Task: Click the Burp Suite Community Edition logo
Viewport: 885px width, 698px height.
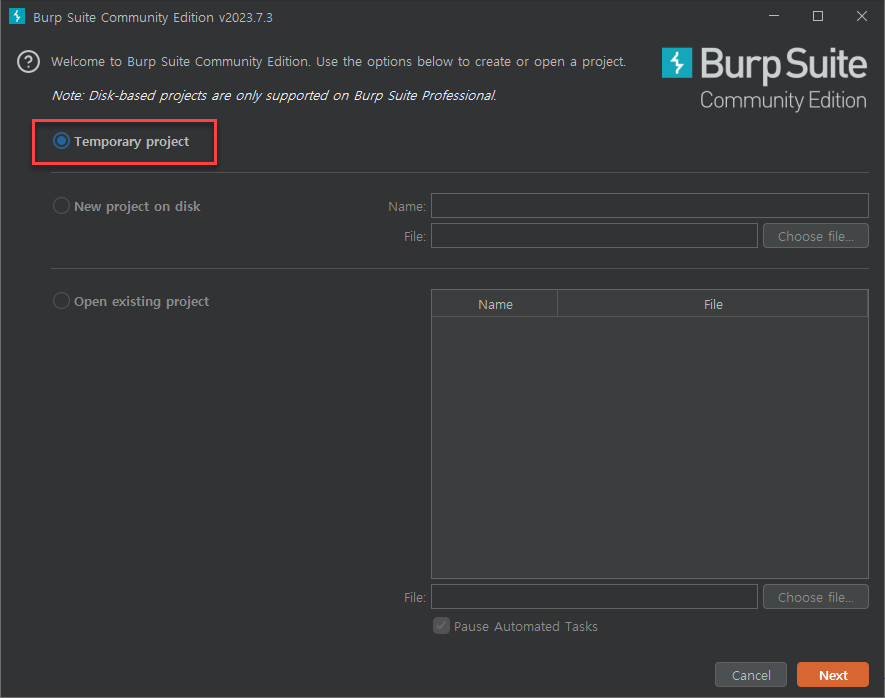Action: click(764, 79)
